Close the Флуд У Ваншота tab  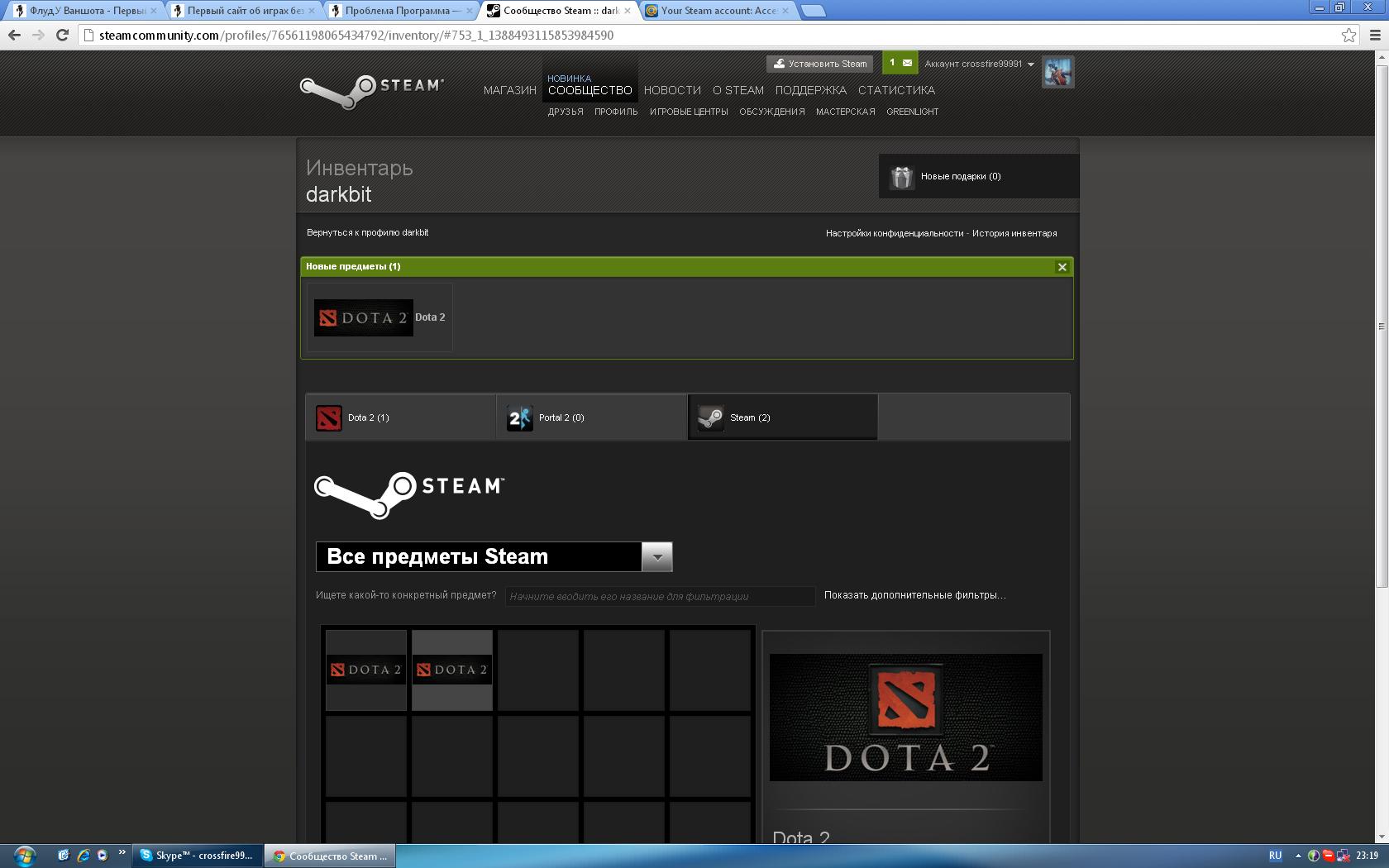[153, 11]
